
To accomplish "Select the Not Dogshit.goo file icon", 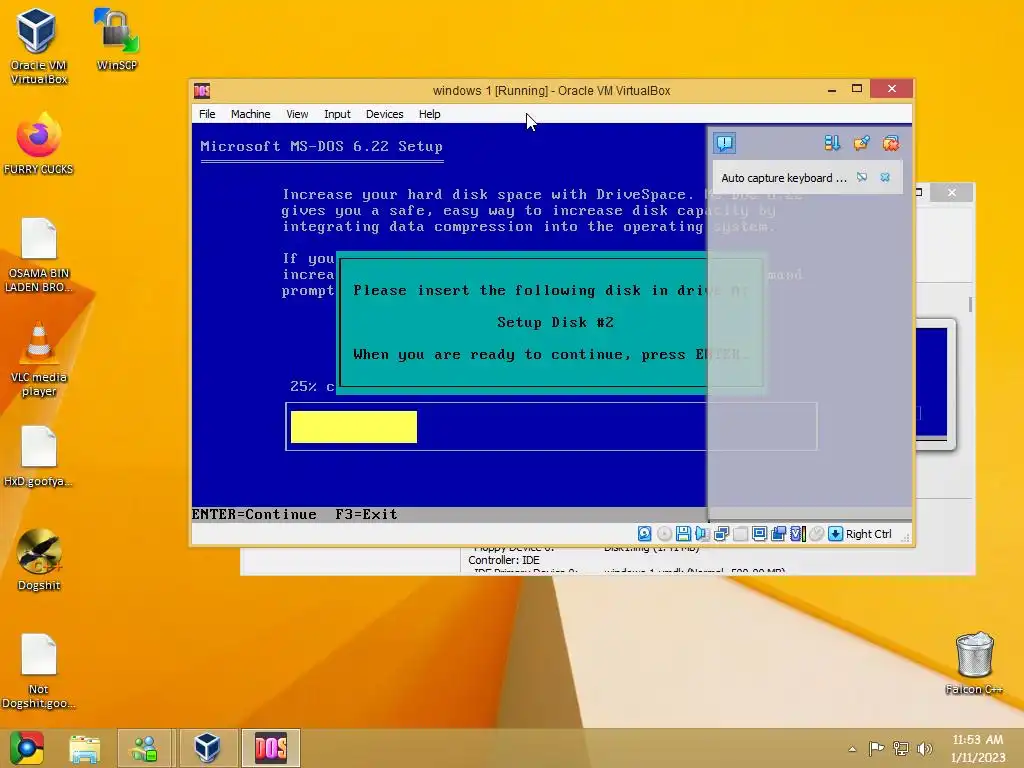I will tap(39, 671).
